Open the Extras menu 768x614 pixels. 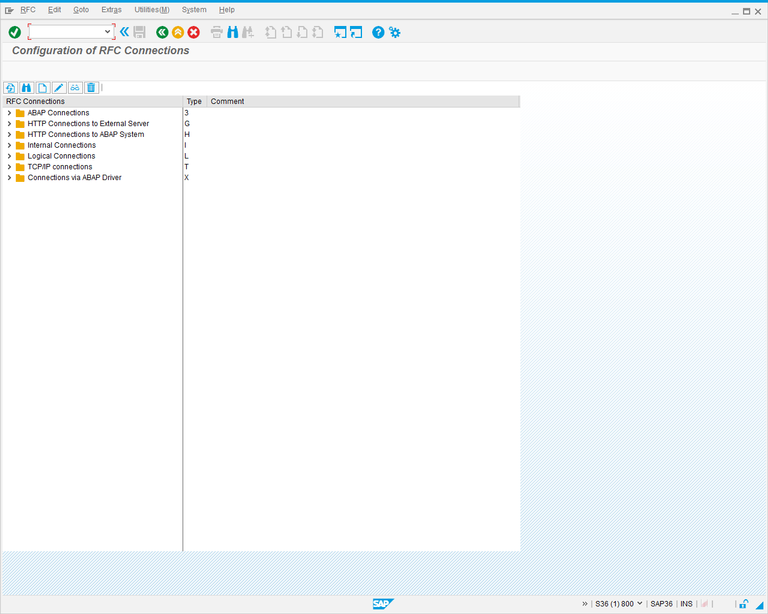111,10
